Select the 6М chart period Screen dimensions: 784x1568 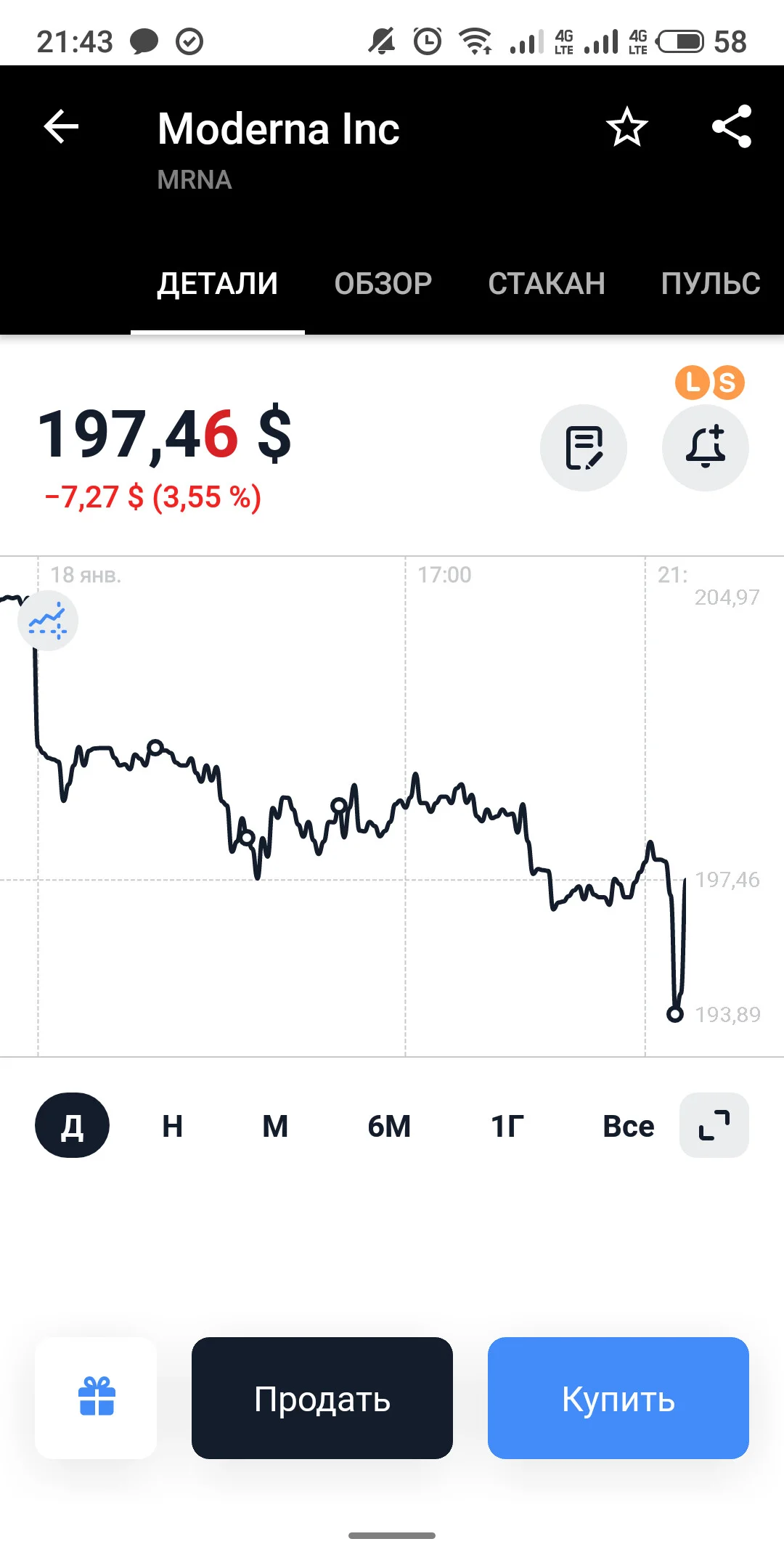[x=389, y=1126]
